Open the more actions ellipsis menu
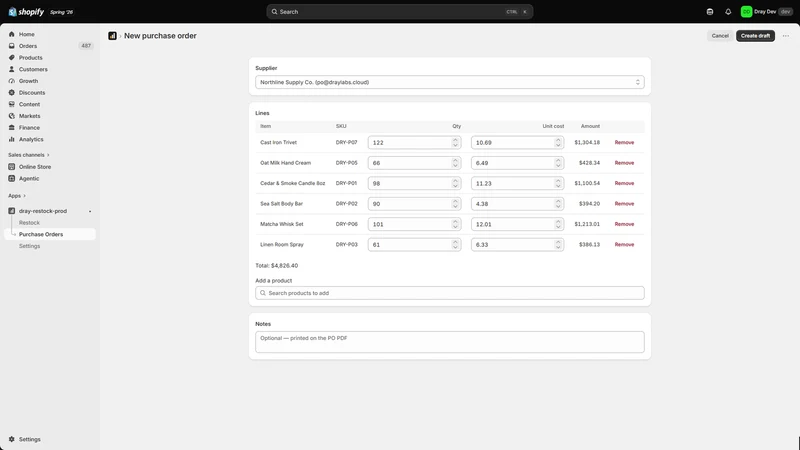This screenshot has height=450, width=800. coord(786,36)
